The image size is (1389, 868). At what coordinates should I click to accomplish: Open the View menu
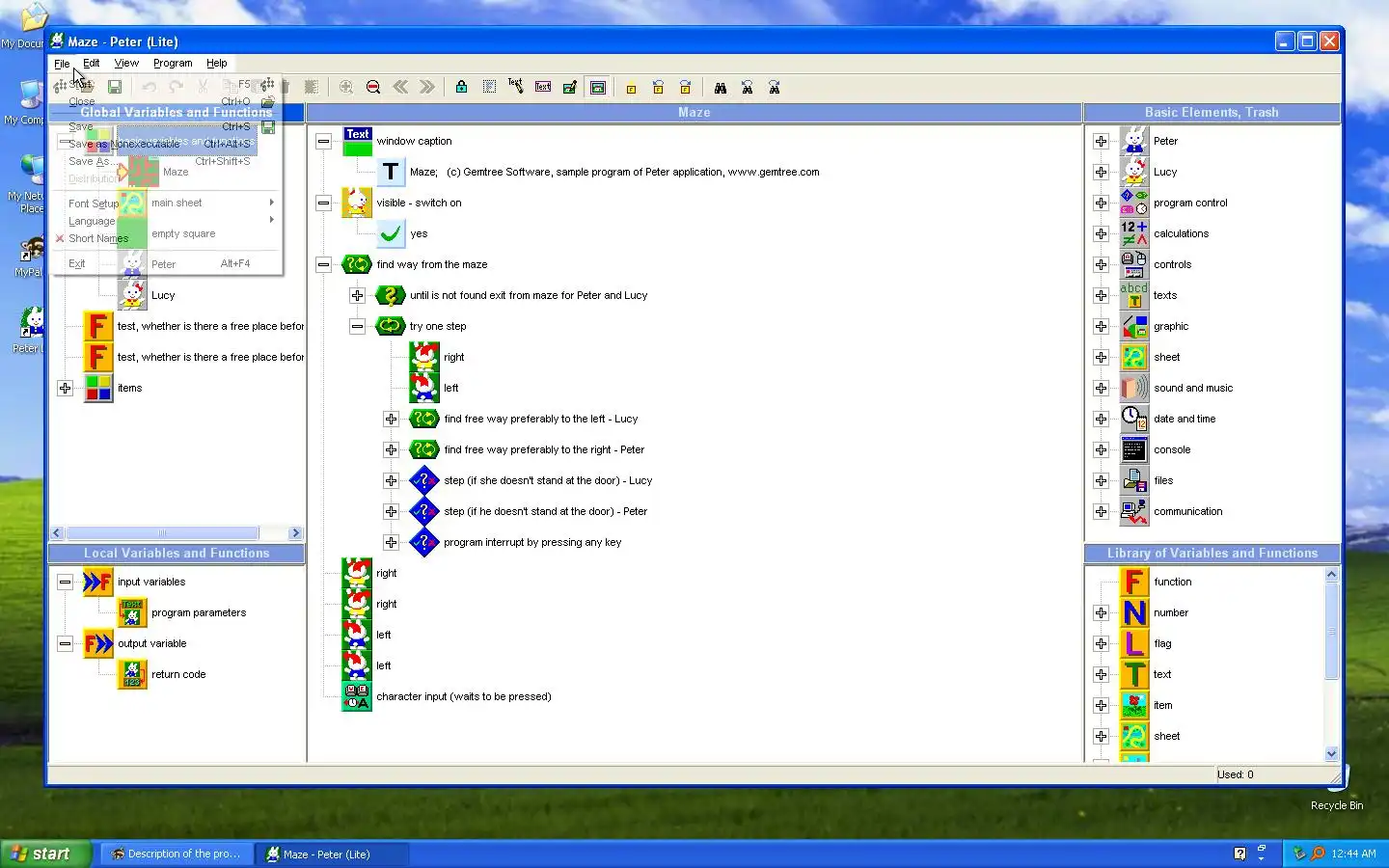[126, 63]
